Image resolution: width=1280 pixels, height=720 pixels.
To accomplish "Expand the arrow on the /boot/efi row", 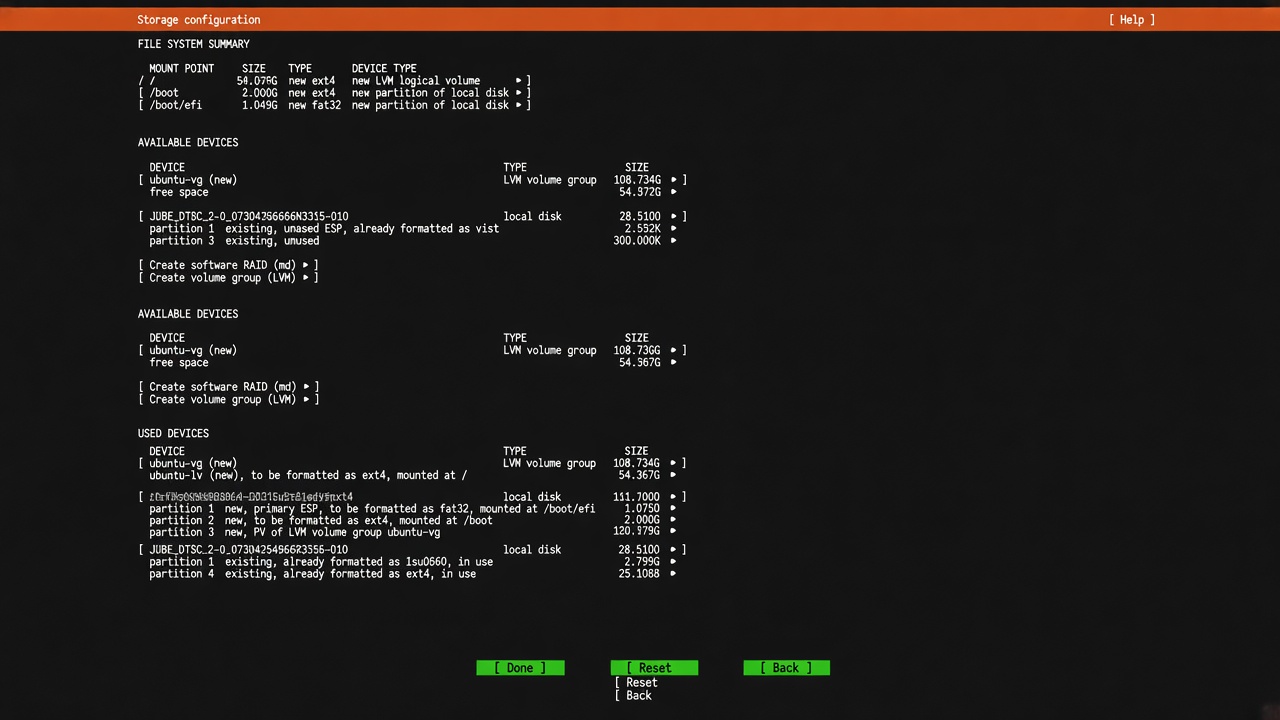I will click(519, 105).
